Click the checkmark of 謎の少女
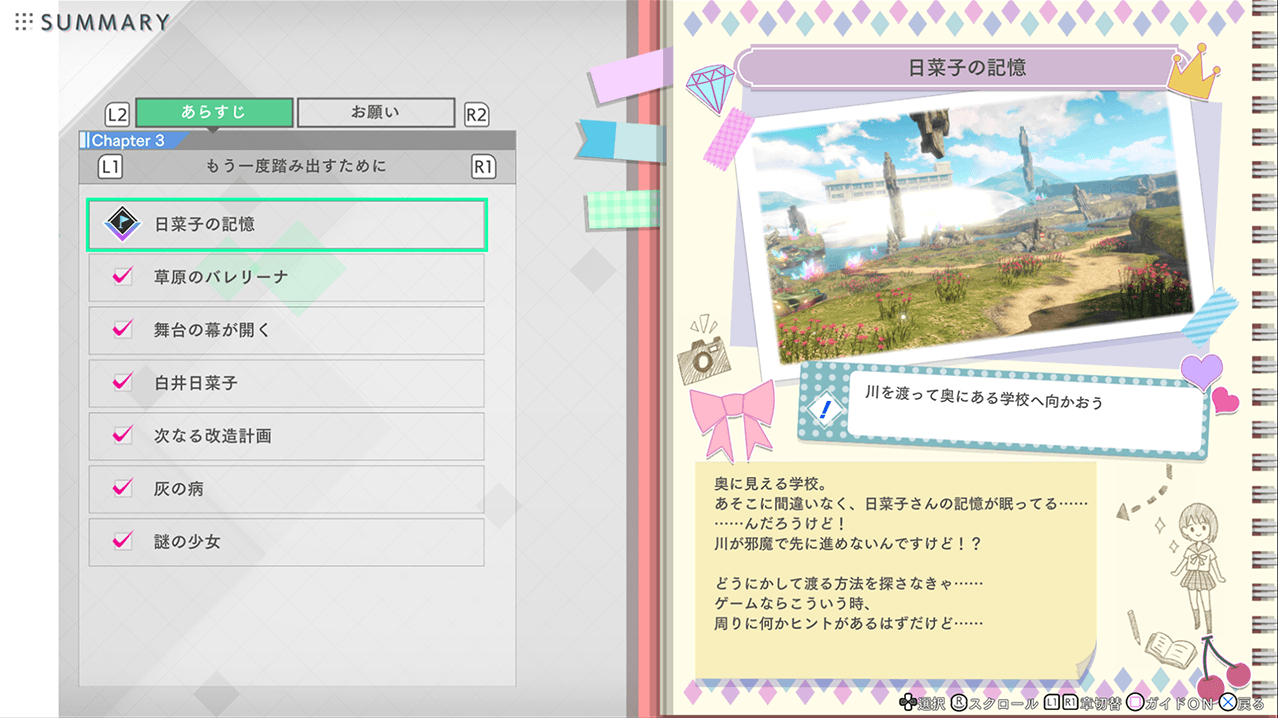The image size is (1278, 718). coord(123,541)
